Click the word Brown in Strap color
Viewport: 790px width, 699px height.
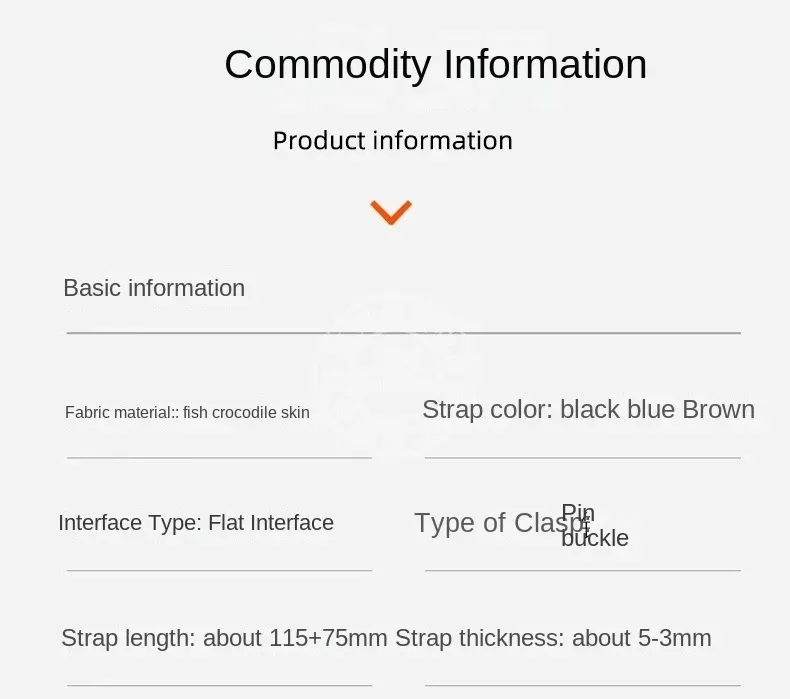[718, 409]
